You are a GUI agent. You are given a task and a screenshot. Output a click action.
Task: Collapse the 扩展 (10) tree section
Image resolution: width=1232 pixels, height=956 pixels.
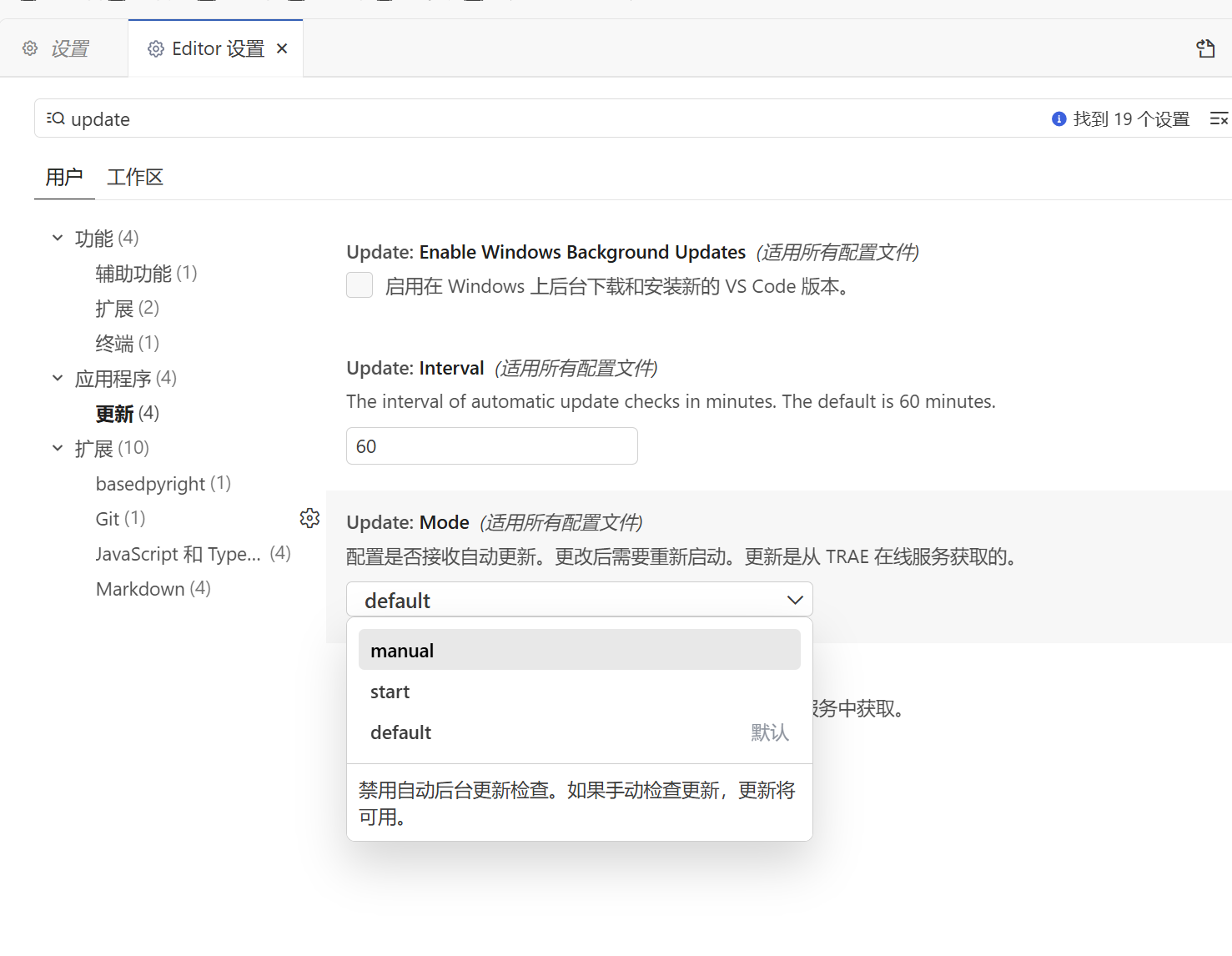pyautogui.click(x=58, y=448)
